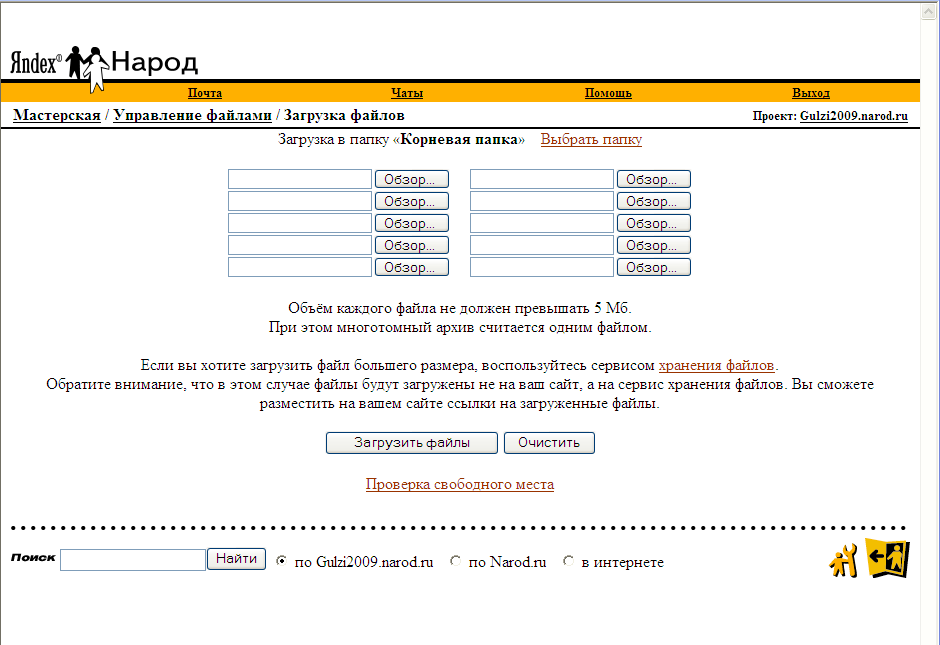The image size is (940, 645).
Task: Go to Мастерская breadcrumb link
Action: [x=57, y=115]
